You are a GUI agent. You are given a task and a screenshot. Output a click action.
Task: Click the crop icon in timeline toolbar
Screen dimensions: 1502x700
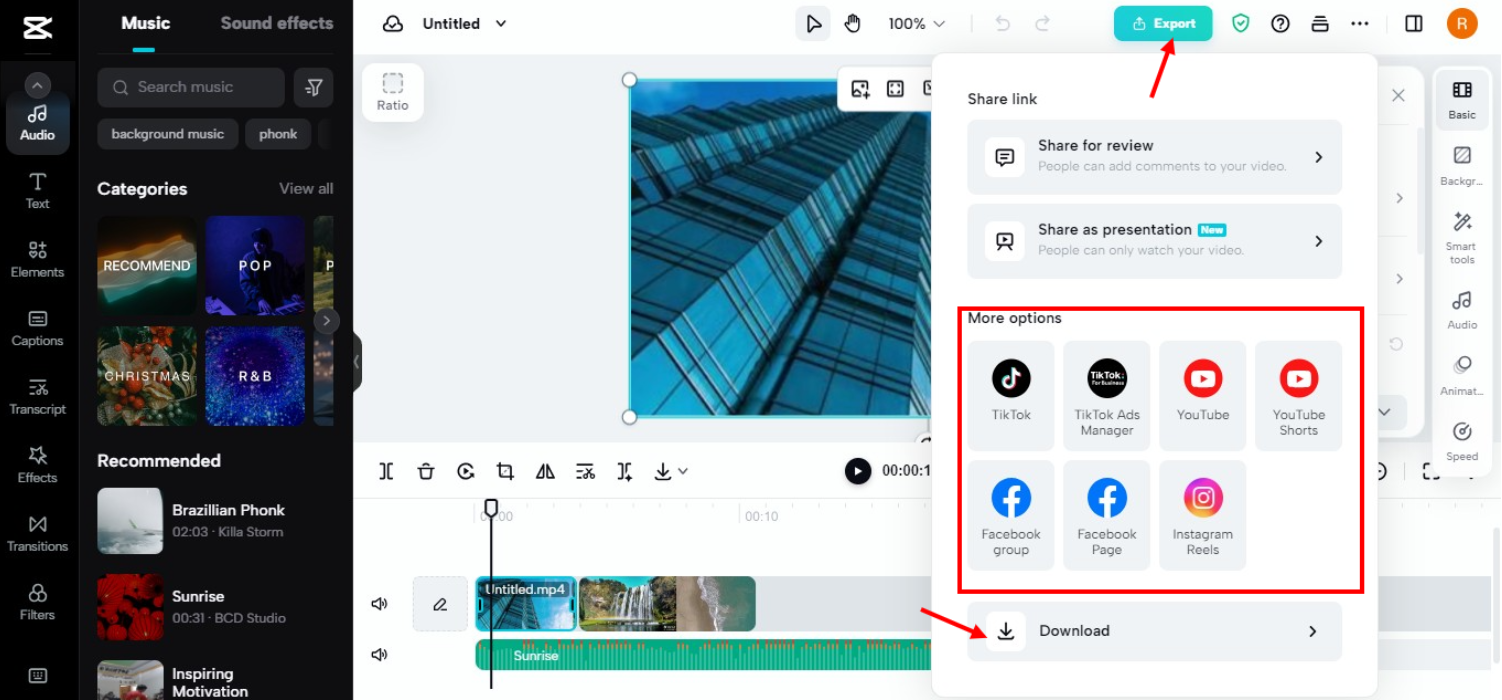coord(505,471)
